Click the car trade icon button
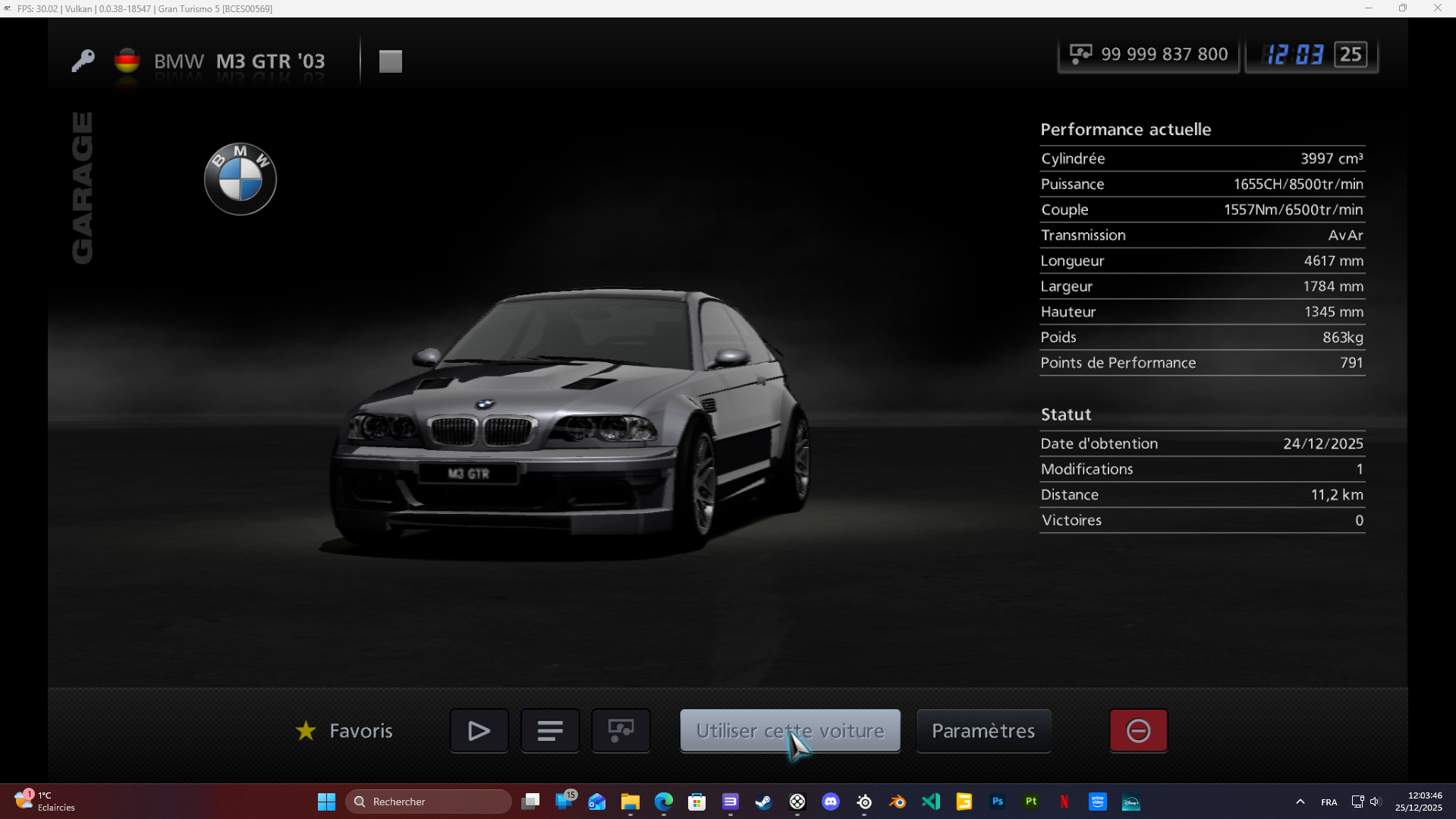This screenshot has width=1456, height=819. (x=621, y=731)
